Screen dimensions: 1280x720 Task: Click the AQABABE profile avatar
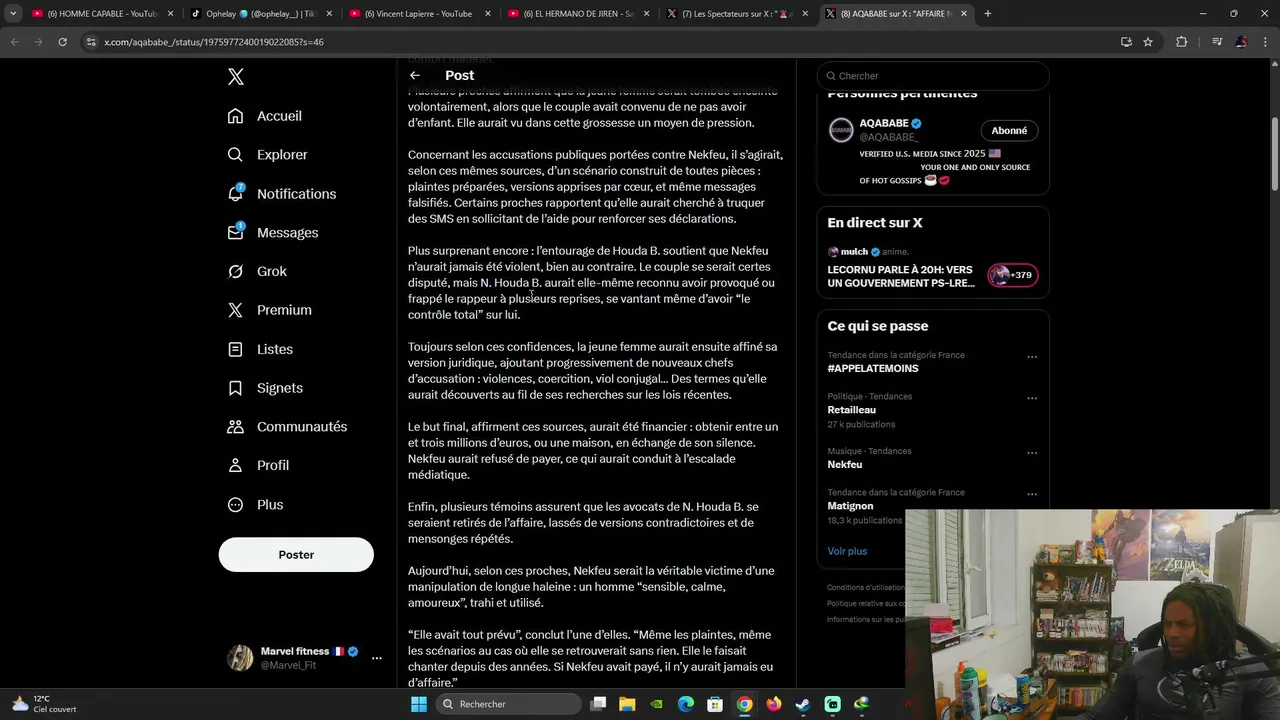[x=841, y=130]
